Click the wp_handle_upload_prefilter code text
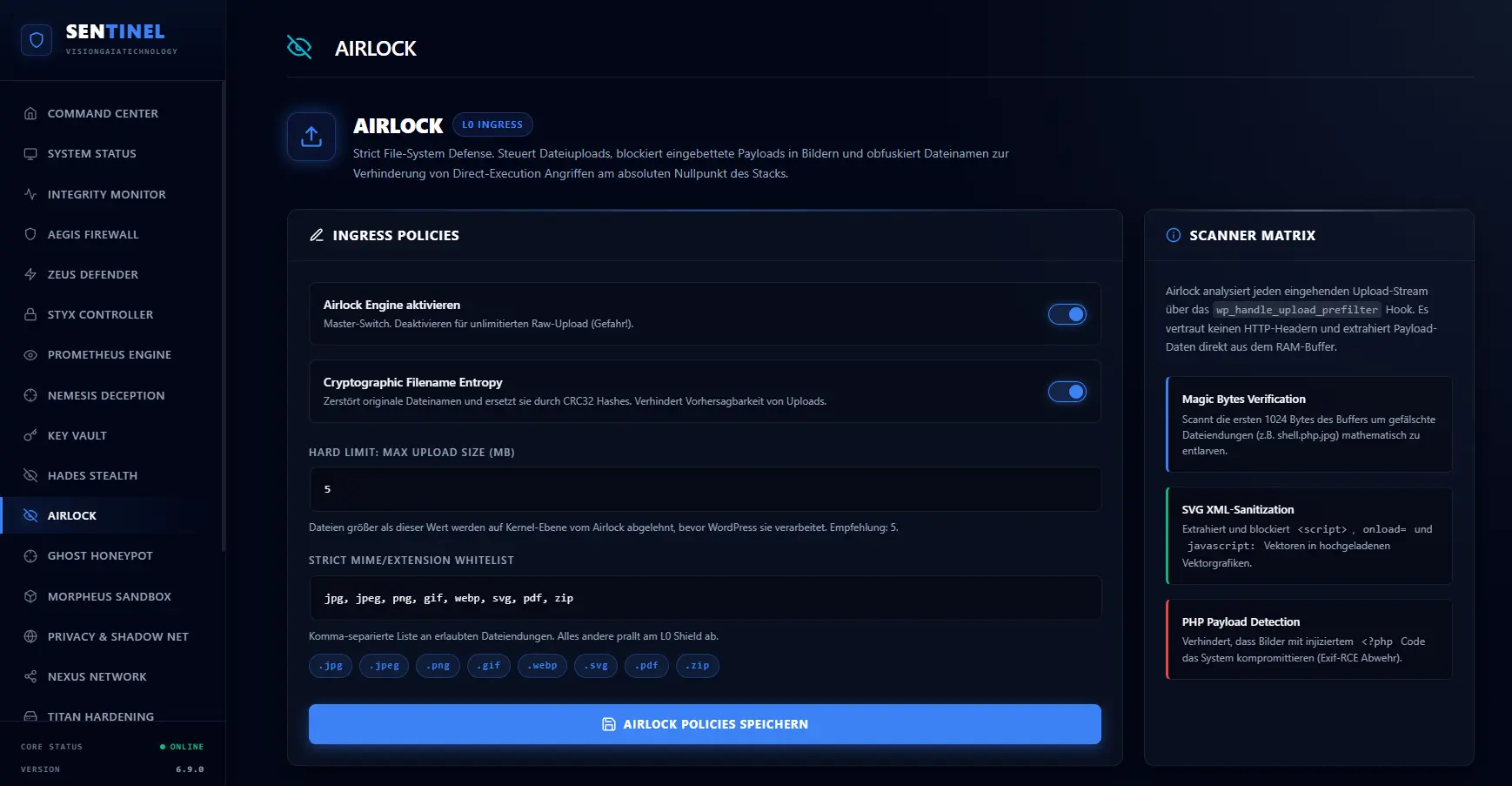 pos(1297,310)
